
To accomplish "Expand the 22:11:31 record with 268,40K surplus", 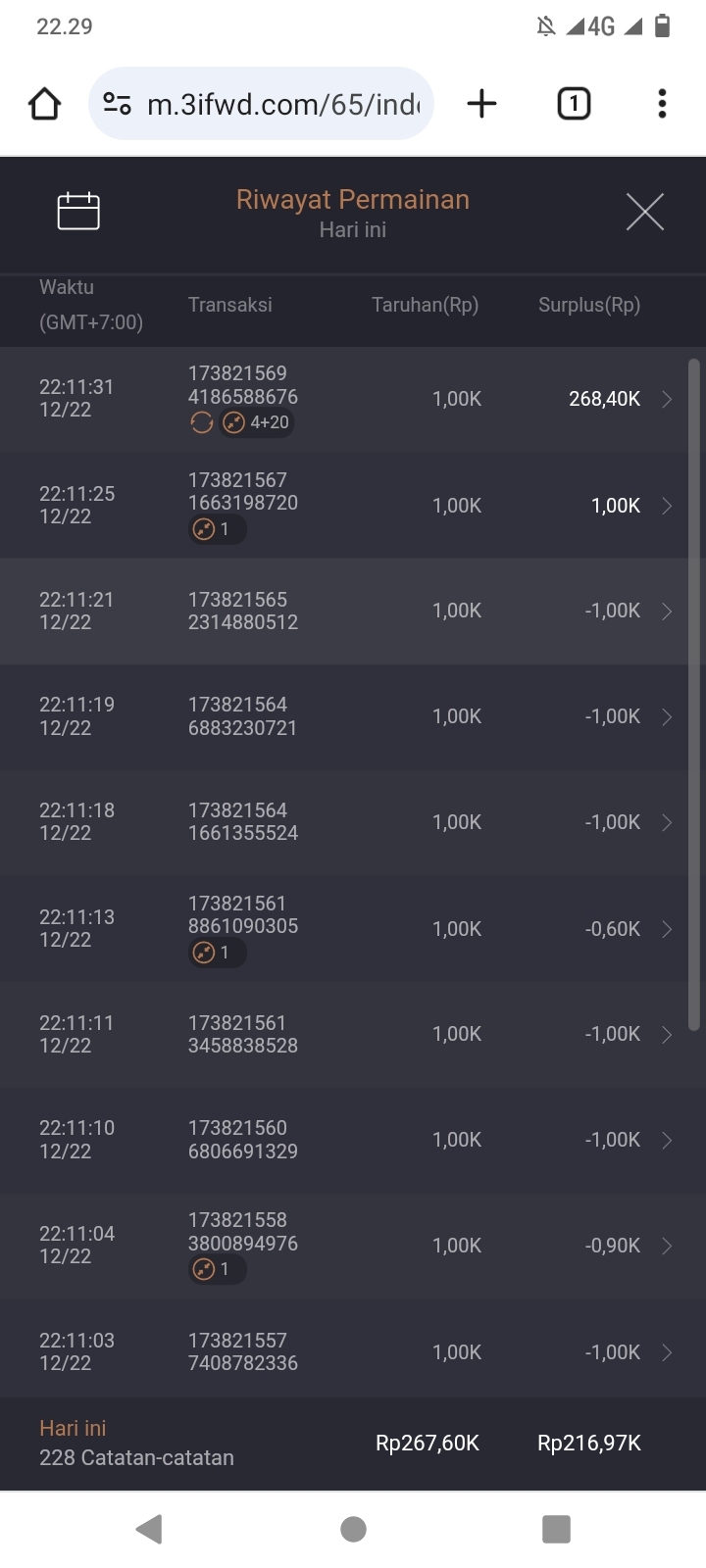I will click(x=667, y=399).
